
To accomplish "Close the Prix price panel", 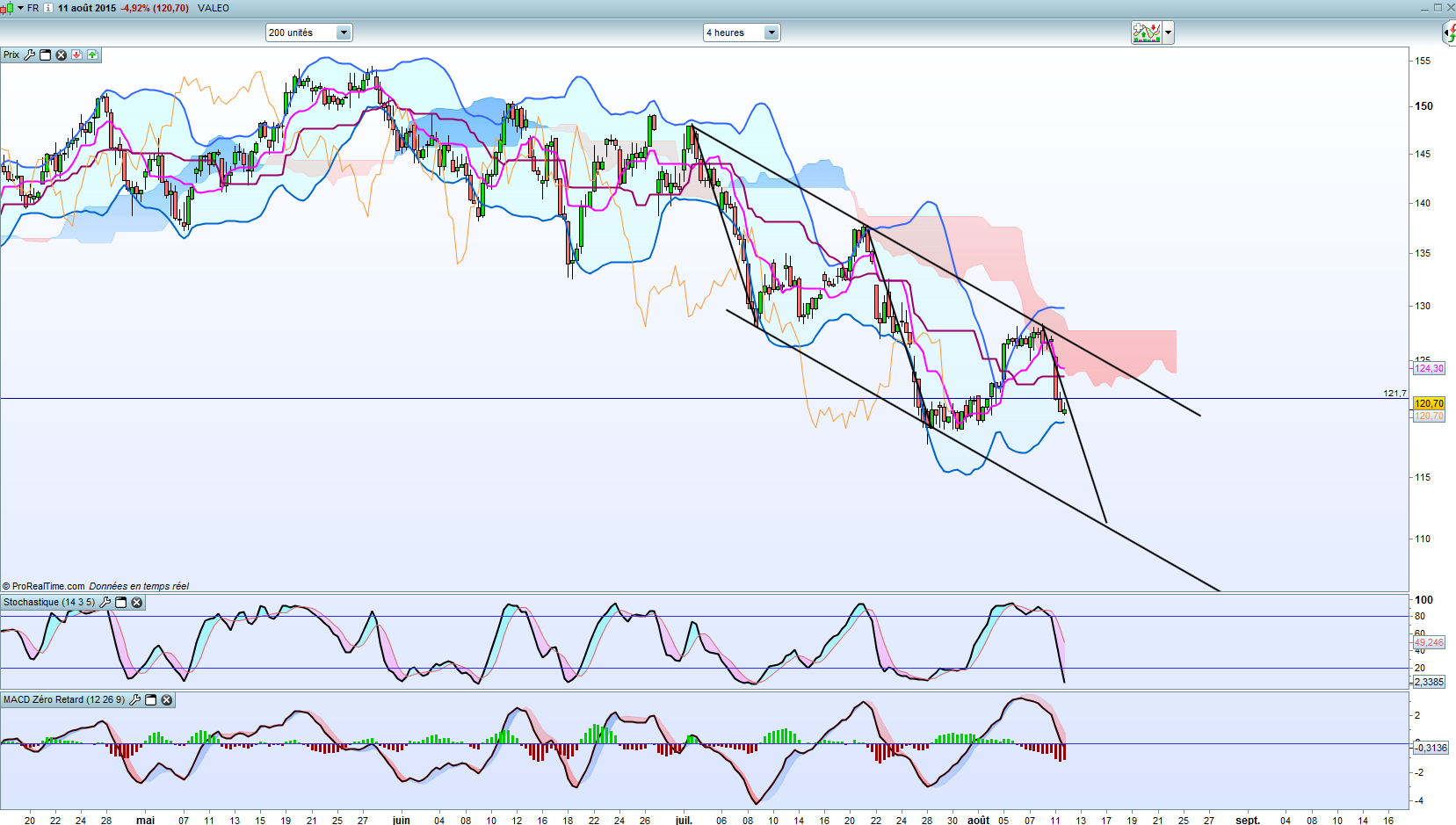I will [x=62, y=54].
